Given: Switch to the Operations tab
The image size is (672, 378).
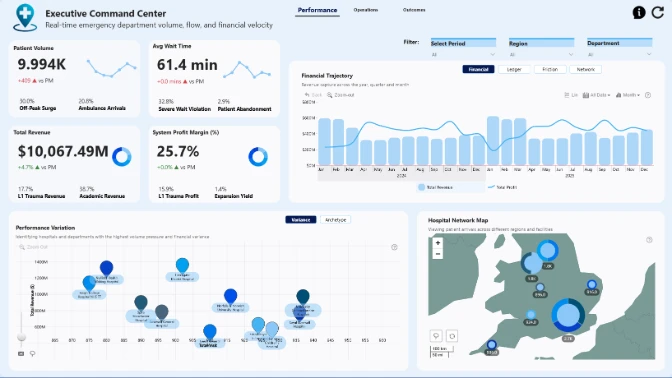Looking at the screenshot, I should (x=366, y=10).
